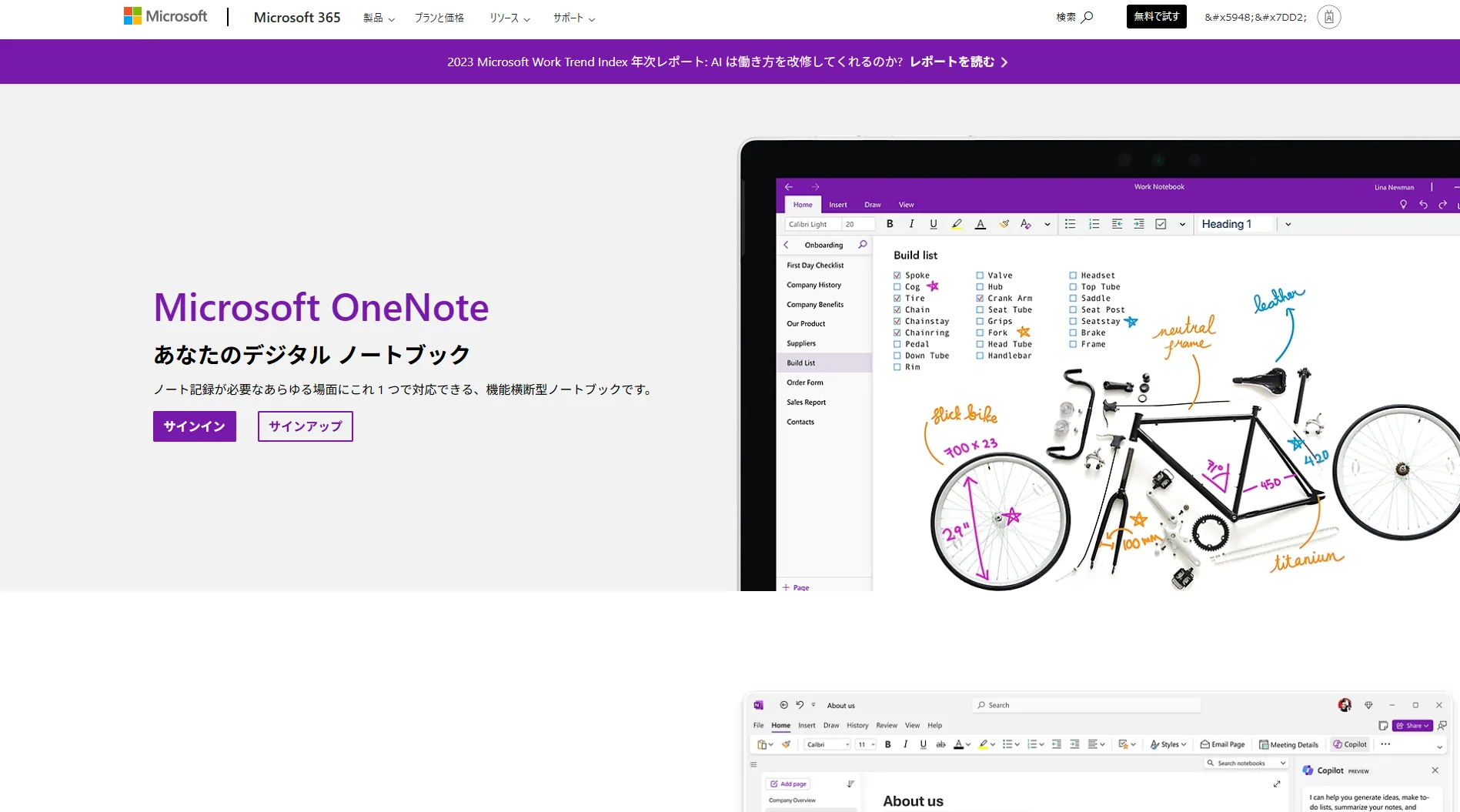Image resolution: width=1460 pixels, height=812 pixels.
Task: Toggle the Spoke checkbox in Build list
Action: point(897,275)
